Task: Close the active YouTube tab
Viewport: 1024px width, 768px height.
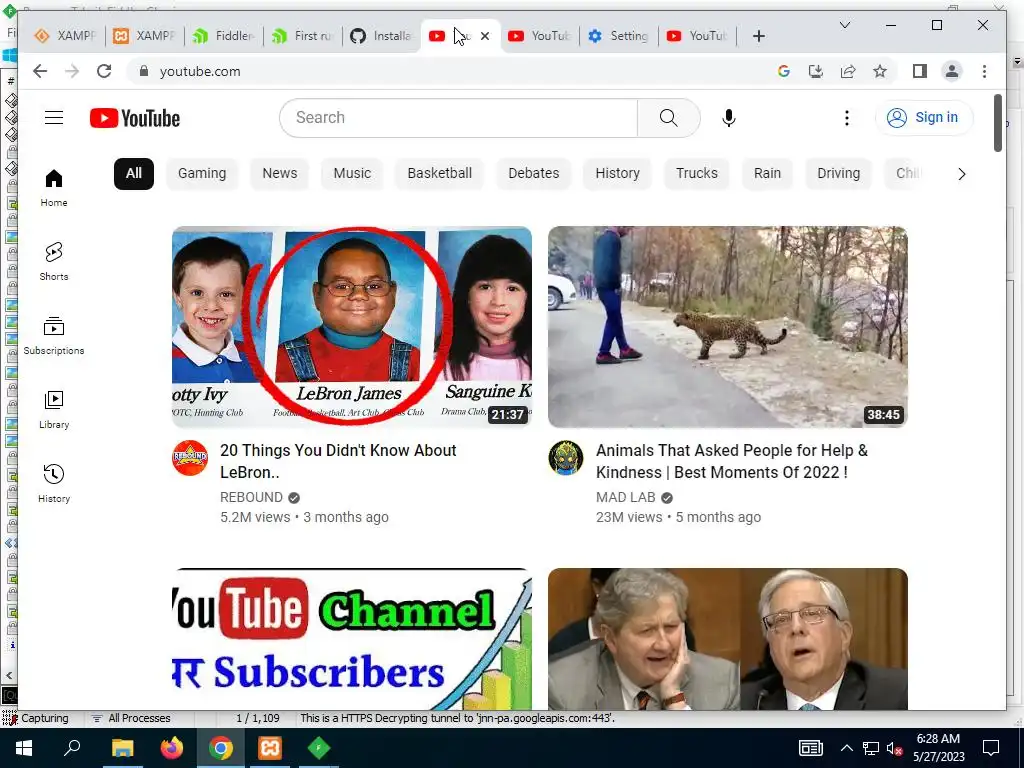Action: coord(485,36)
